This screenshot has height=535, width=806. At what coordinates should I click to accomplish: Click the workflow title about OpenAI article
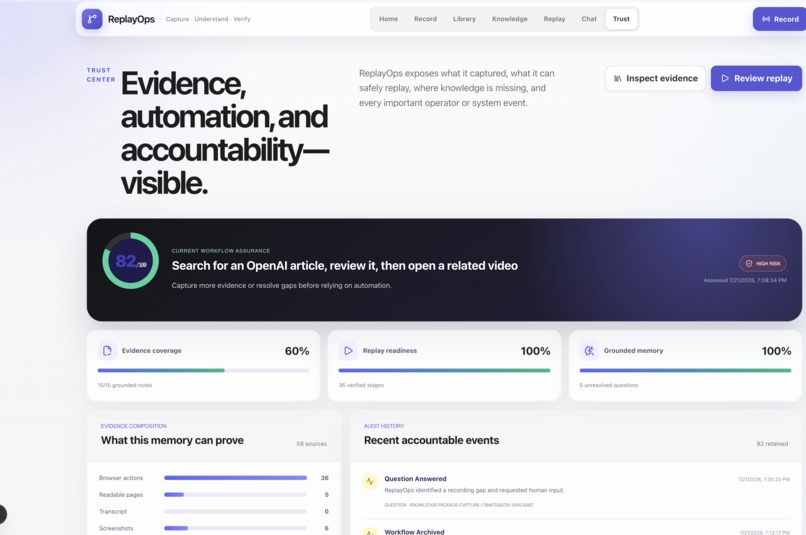(344, 266)
